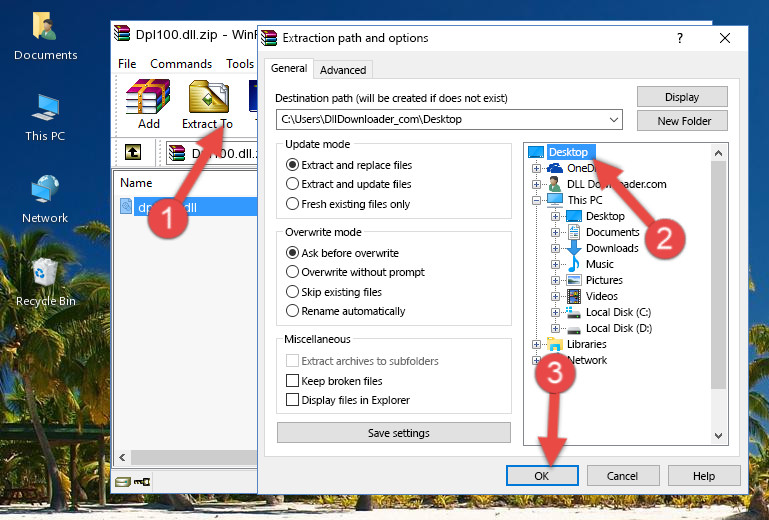Click the Extract To toolbar icon
The height and width of the screenshot is (520, 769).
click(208, 104)
